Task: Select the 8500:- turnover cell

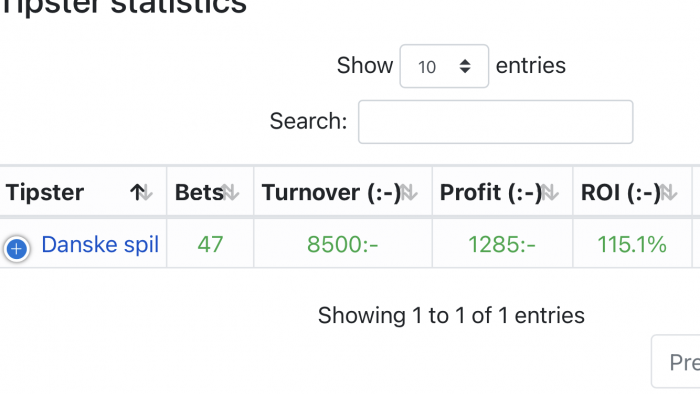Action: 343,244
